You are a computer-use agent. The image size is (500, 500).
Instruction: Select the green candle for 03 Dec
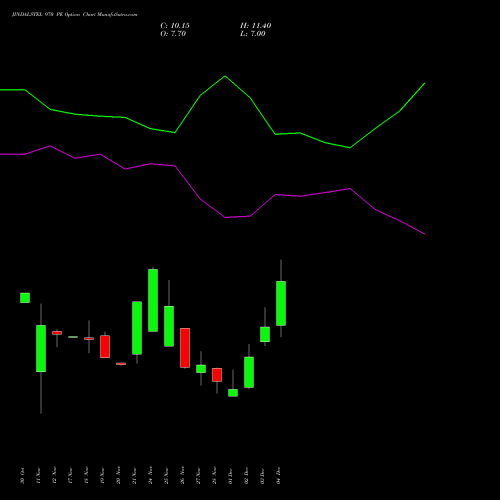[265, 334]
